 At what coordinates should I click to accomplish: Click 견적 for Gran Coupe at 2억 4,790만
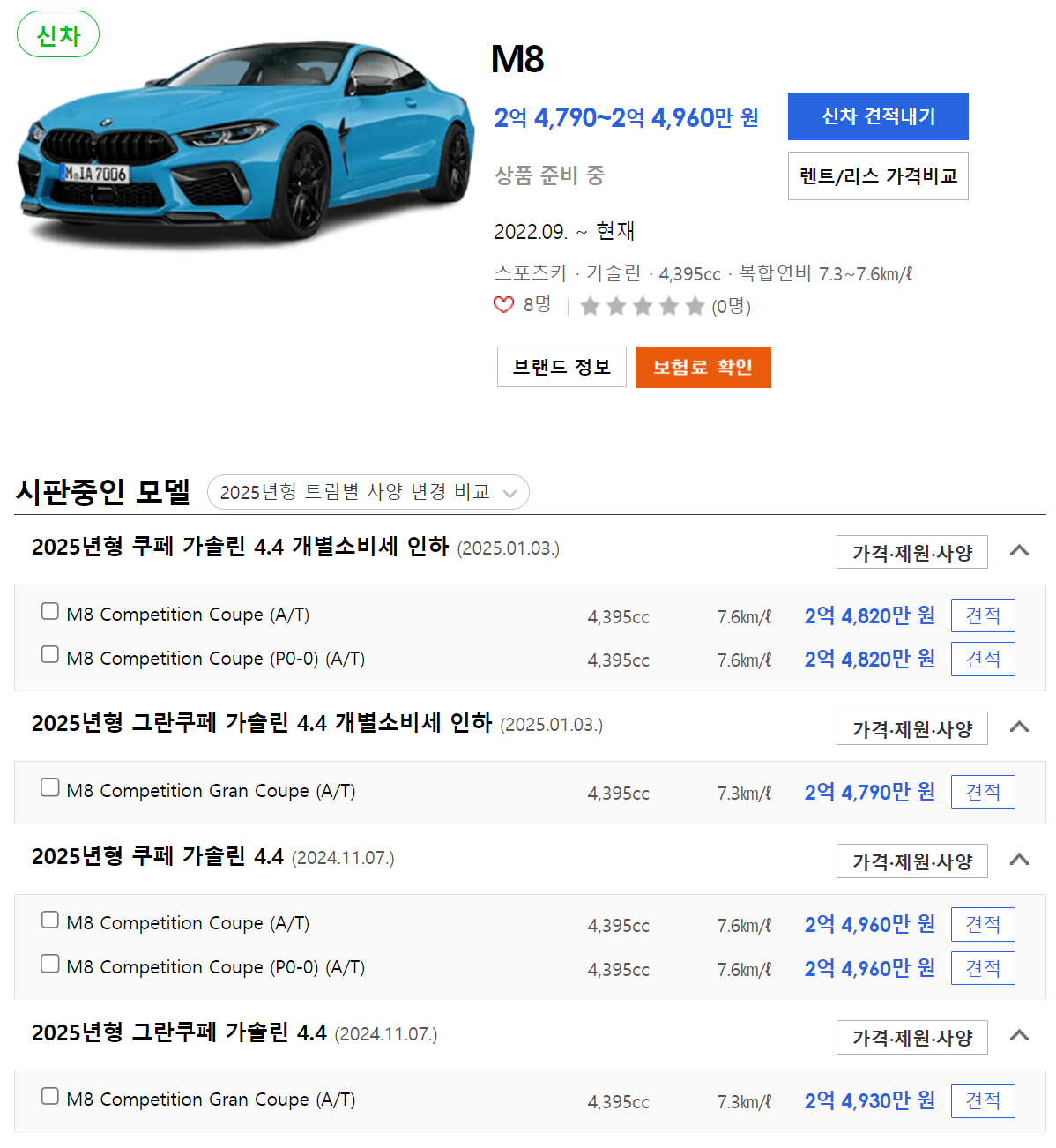coord(983,792)
